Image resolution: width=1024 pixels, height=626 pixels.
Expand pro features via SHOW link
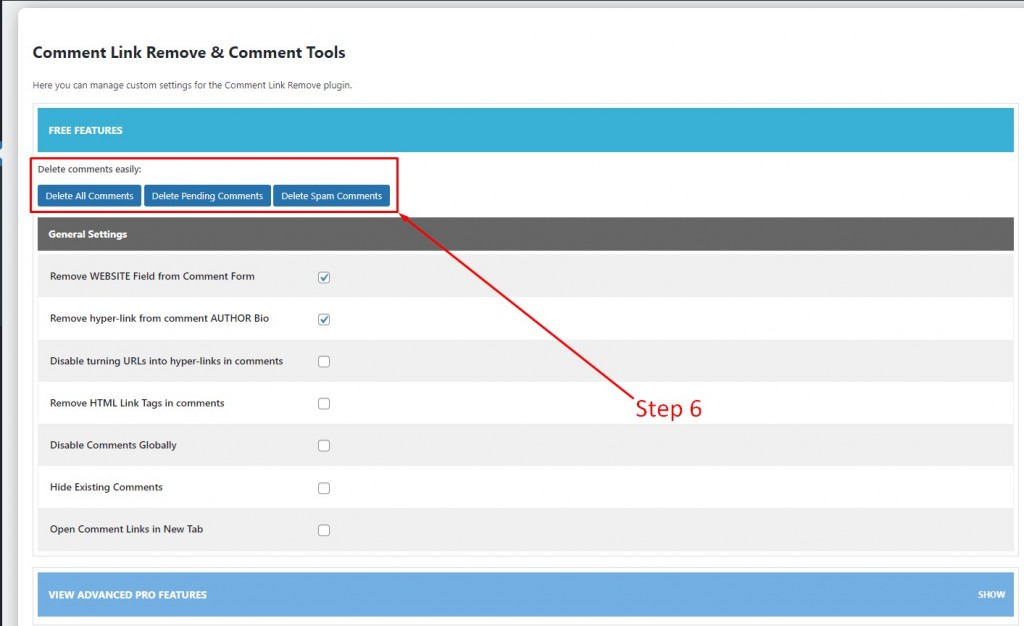coord(991,595)
